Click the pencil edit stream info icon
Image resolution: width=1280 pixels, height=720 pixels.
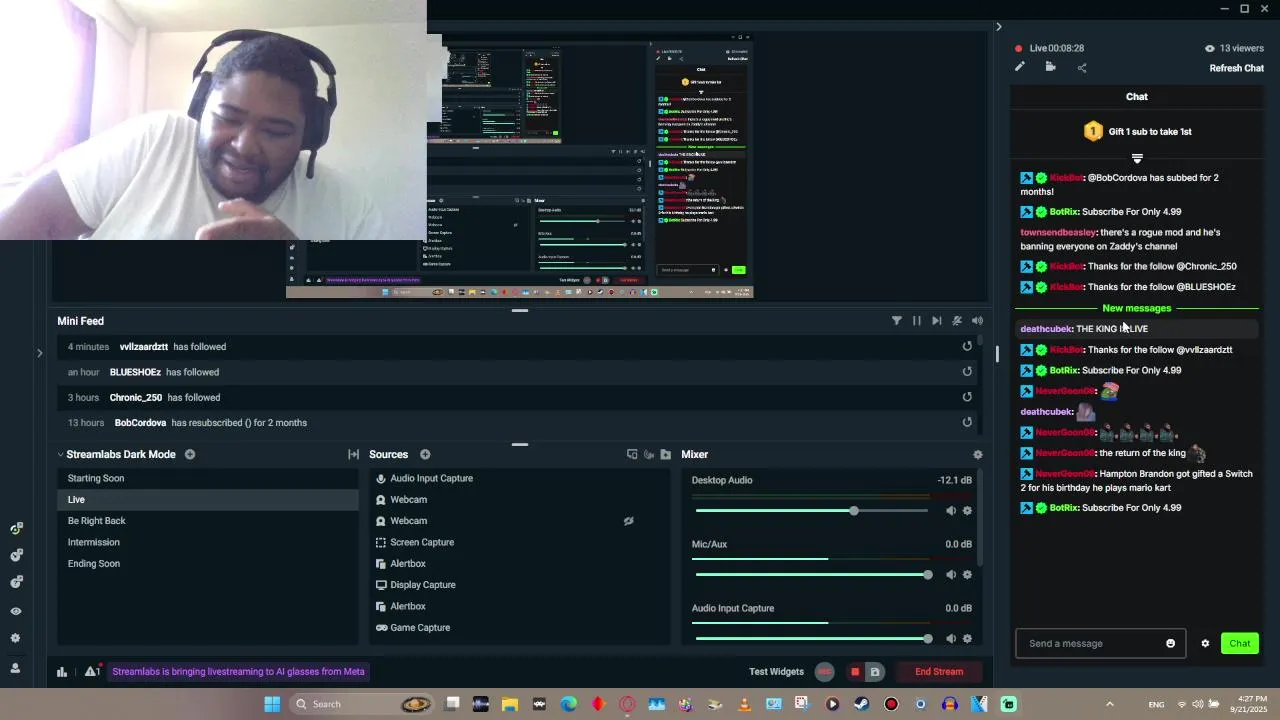click(1019, 67)
